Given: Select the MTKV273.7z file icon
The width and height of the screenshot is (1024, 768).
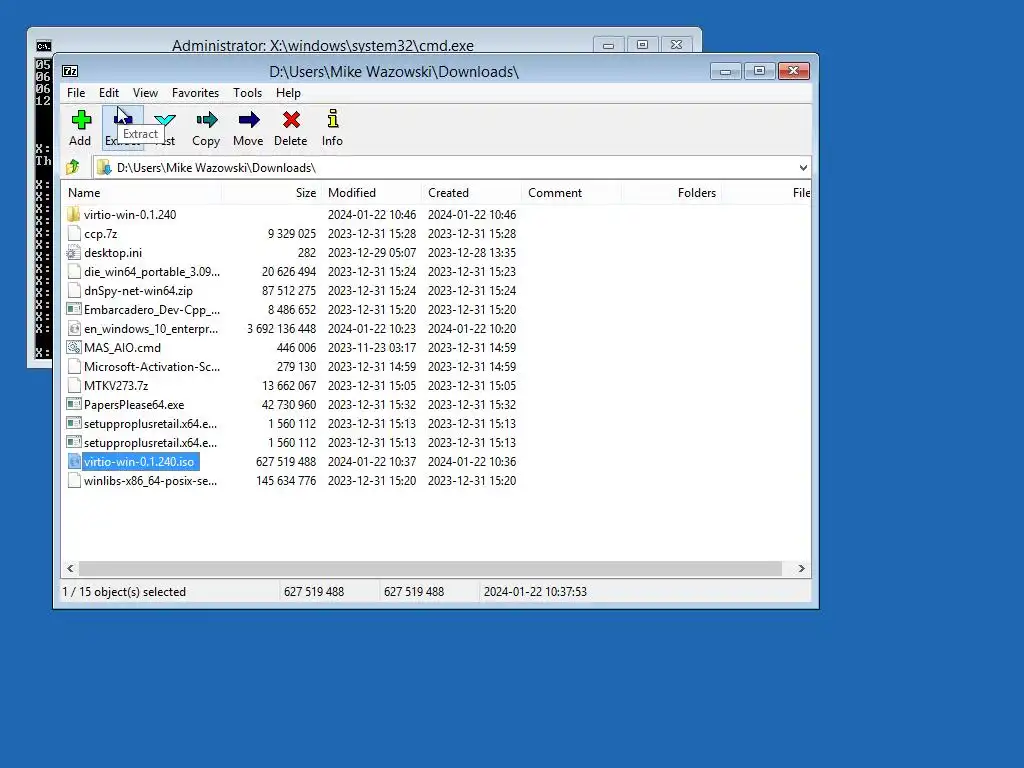Looking at the screenshot, I should pos(74,385).
